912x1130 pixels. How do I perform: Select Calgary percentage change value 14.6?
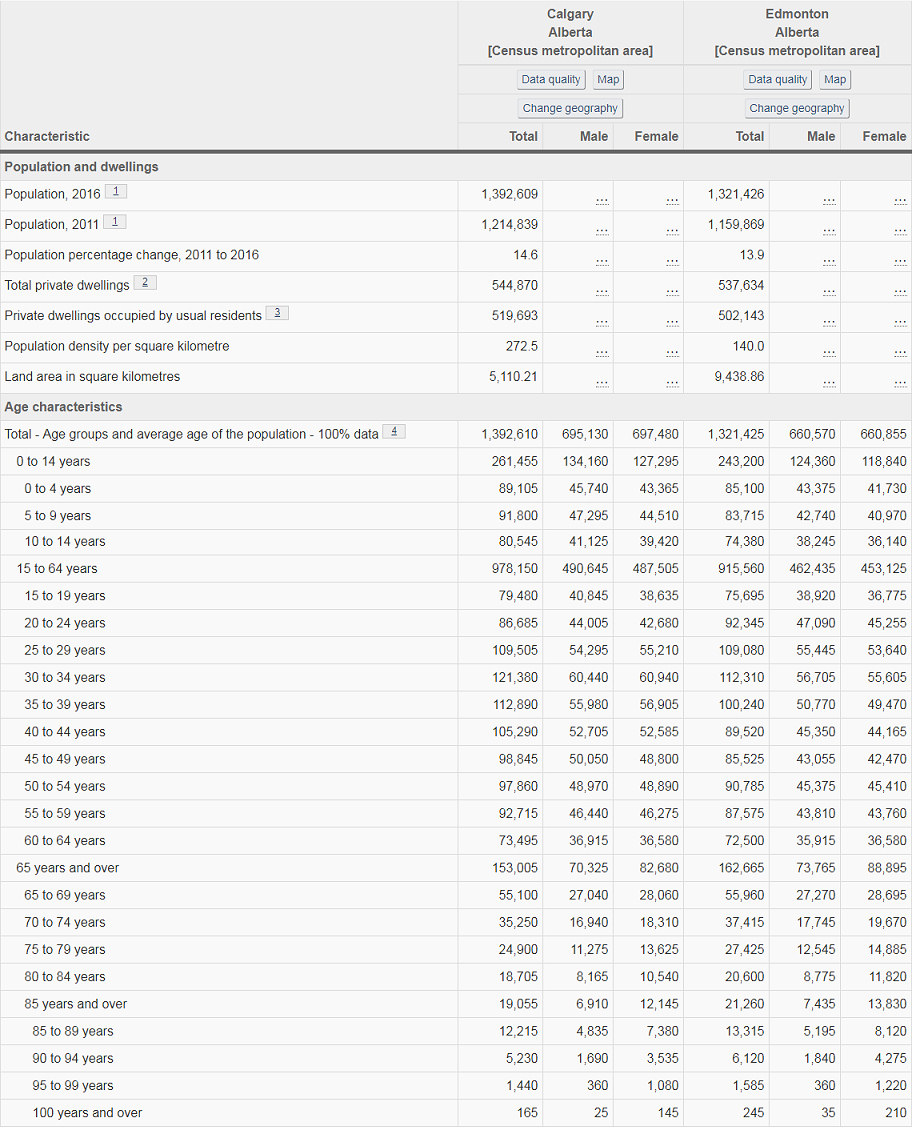(525, 254)
